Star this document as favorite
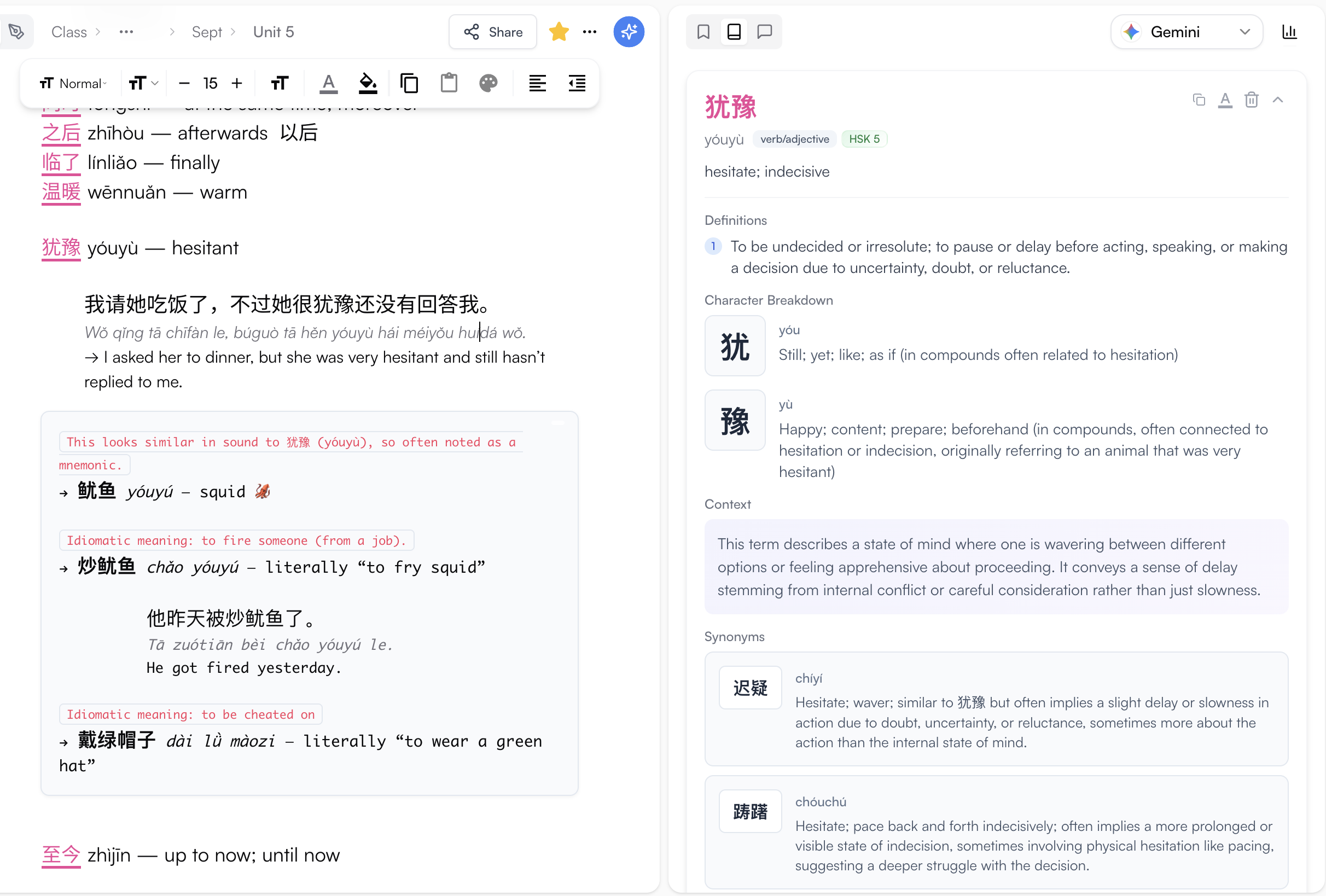The width and height of the screenshot is (1326, 896). 559,31
